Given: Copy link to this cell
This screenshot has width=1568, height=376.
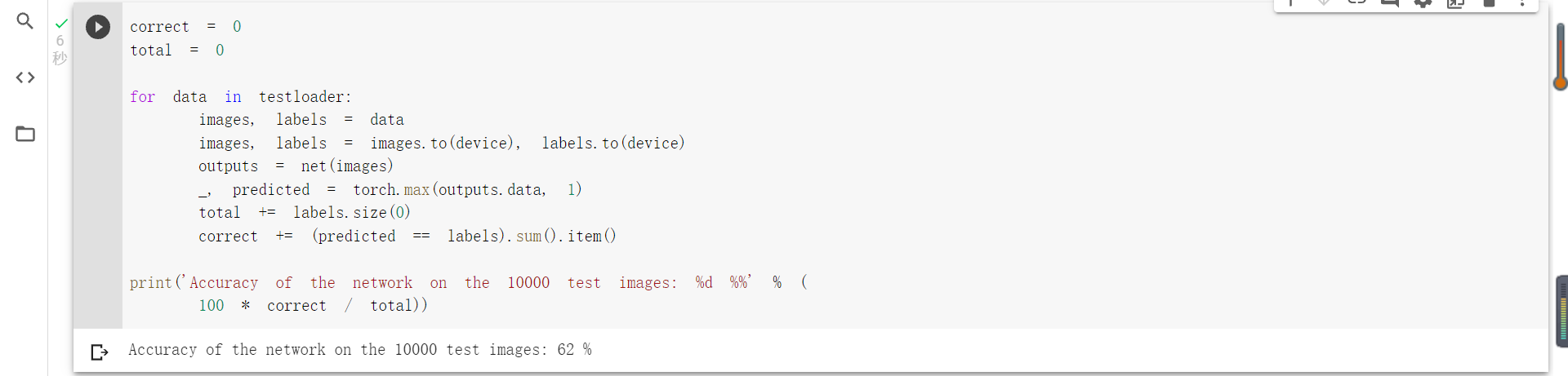Looking at the screenshot, I should click(1356, 3).
